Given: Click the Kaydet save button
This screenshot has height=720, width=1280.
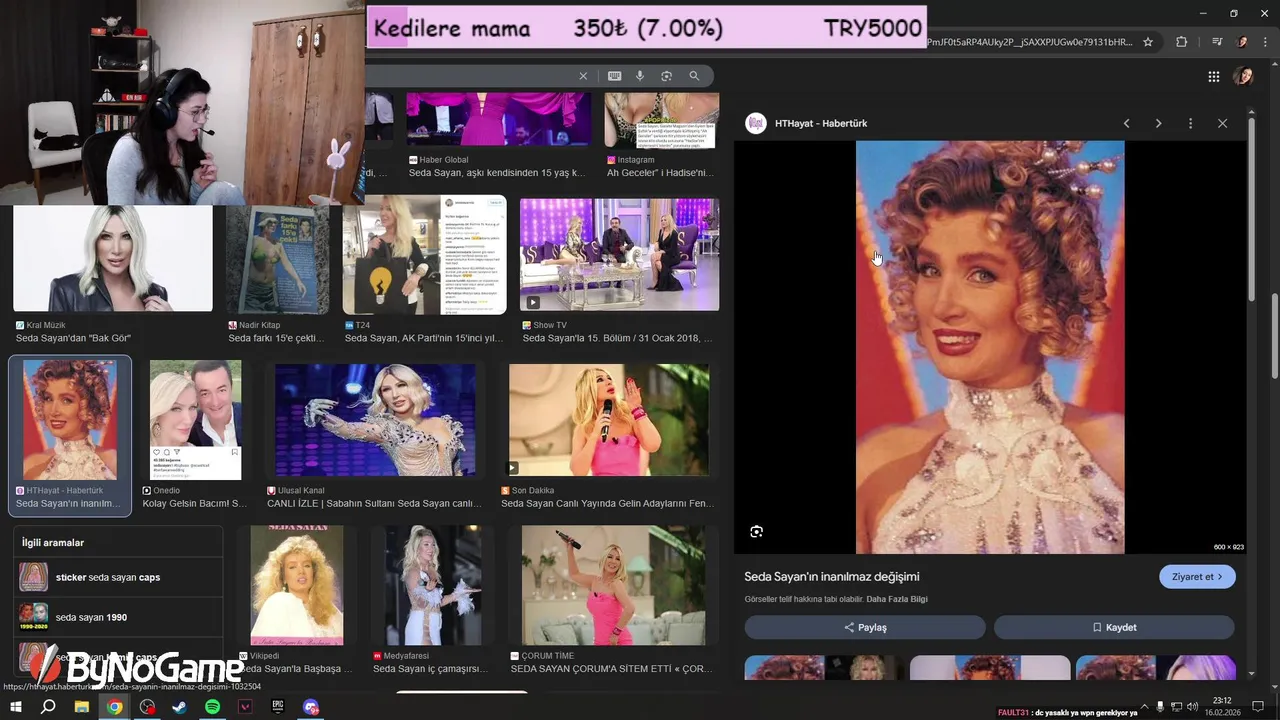Looking at the screenshot, I should 1114,627.
